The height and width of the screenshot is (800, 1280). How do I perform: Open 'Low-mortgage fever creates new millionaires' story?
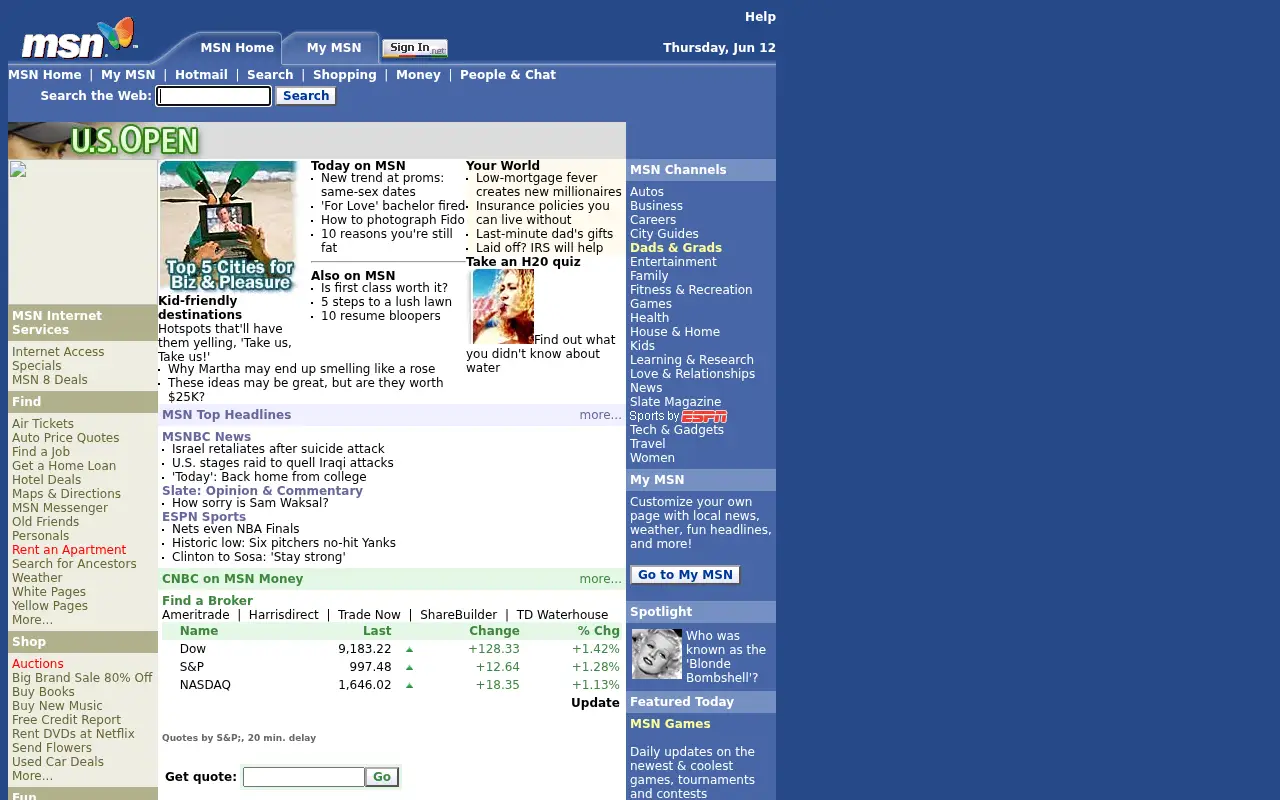pyautogui.click(x=549, y=185)
